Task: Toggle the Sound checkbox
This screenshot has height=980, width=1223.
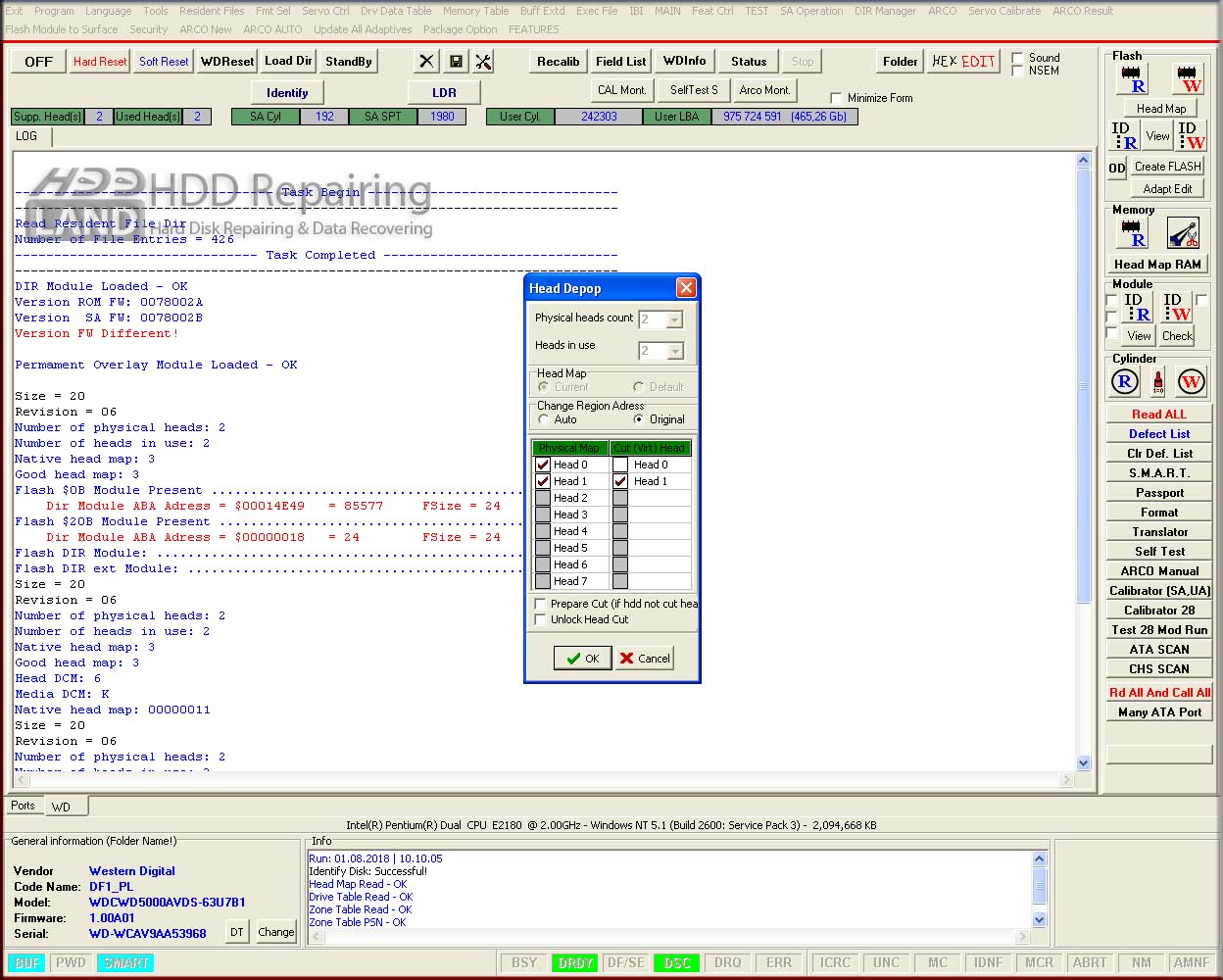Action: pyautogui.click(x=1017, y=58)
